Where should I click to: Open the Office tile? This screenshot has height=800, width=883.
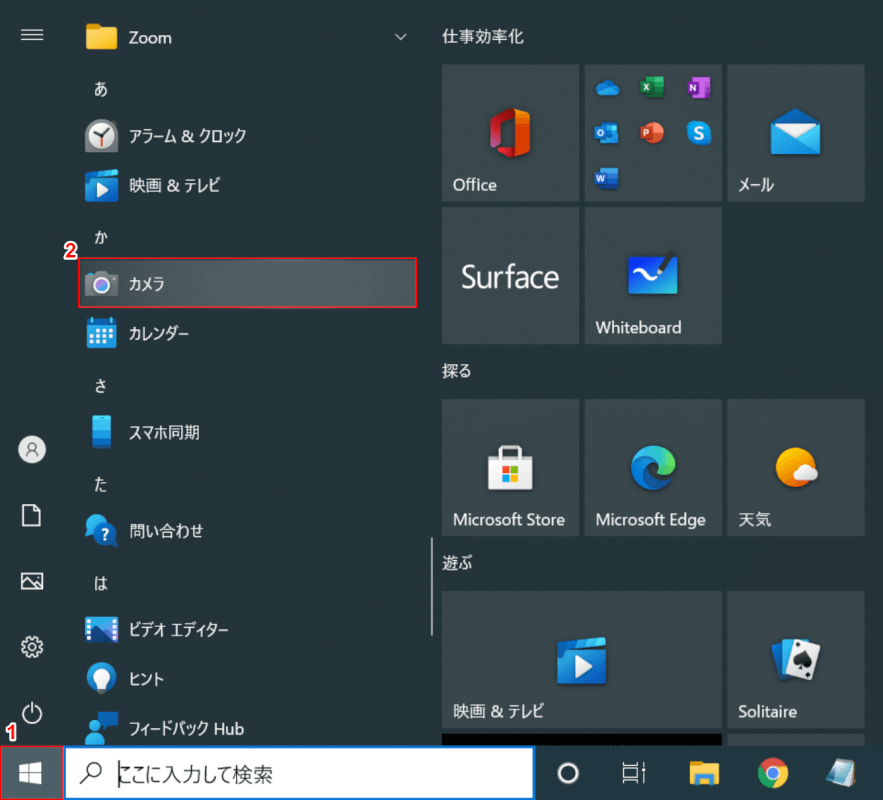click(510, 133)
